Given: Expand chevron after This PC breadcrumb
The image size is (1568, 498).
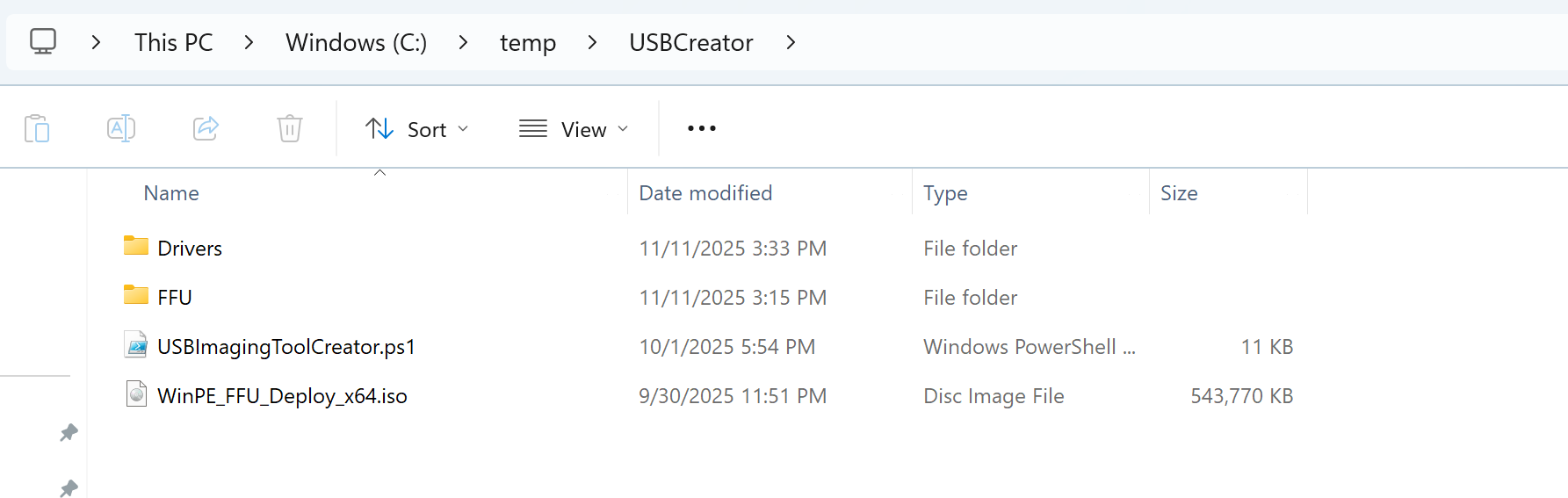Looking at the screenshot, I should click(x=249, y=42).
